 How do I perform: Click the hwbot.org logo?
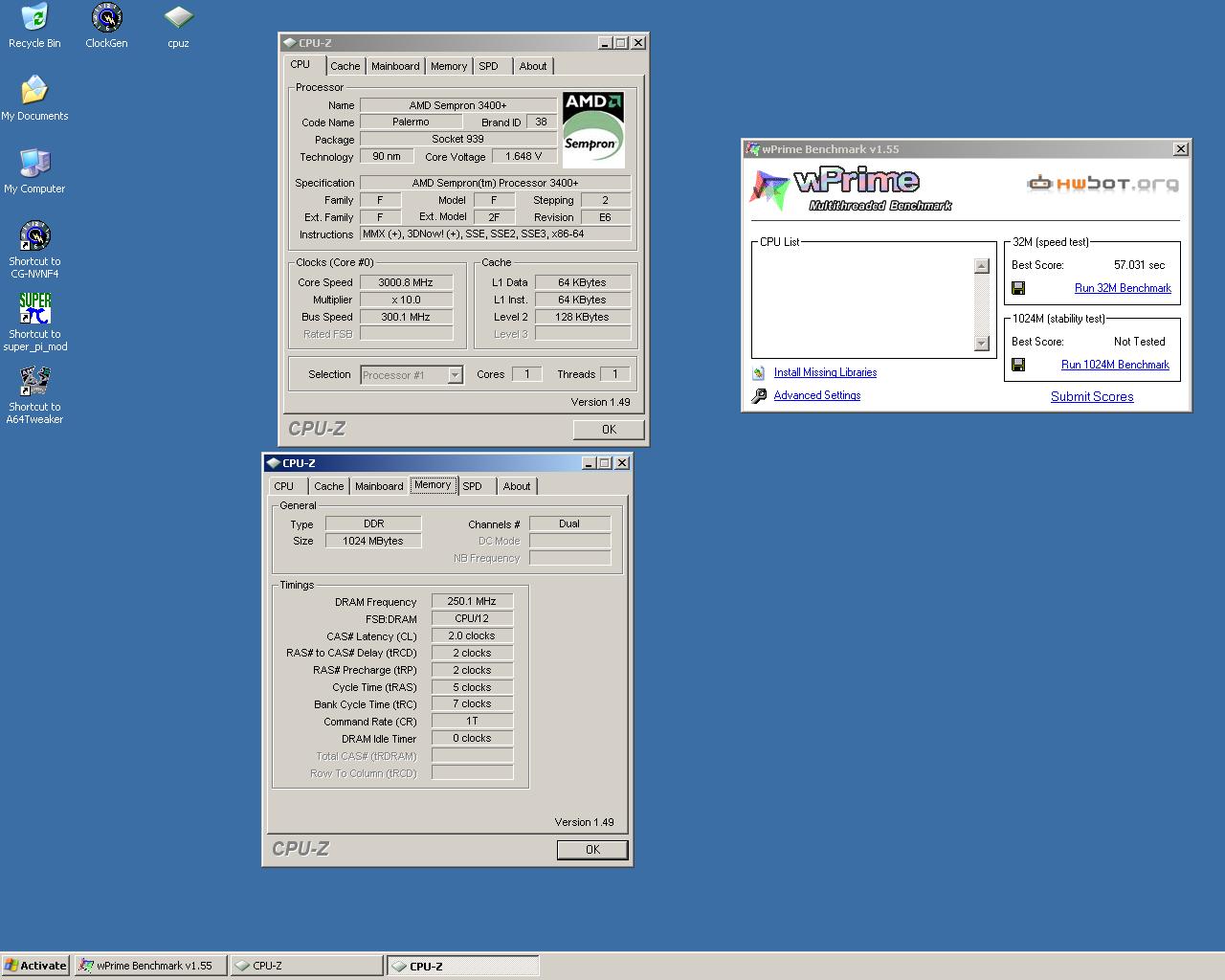point(1102,183)
